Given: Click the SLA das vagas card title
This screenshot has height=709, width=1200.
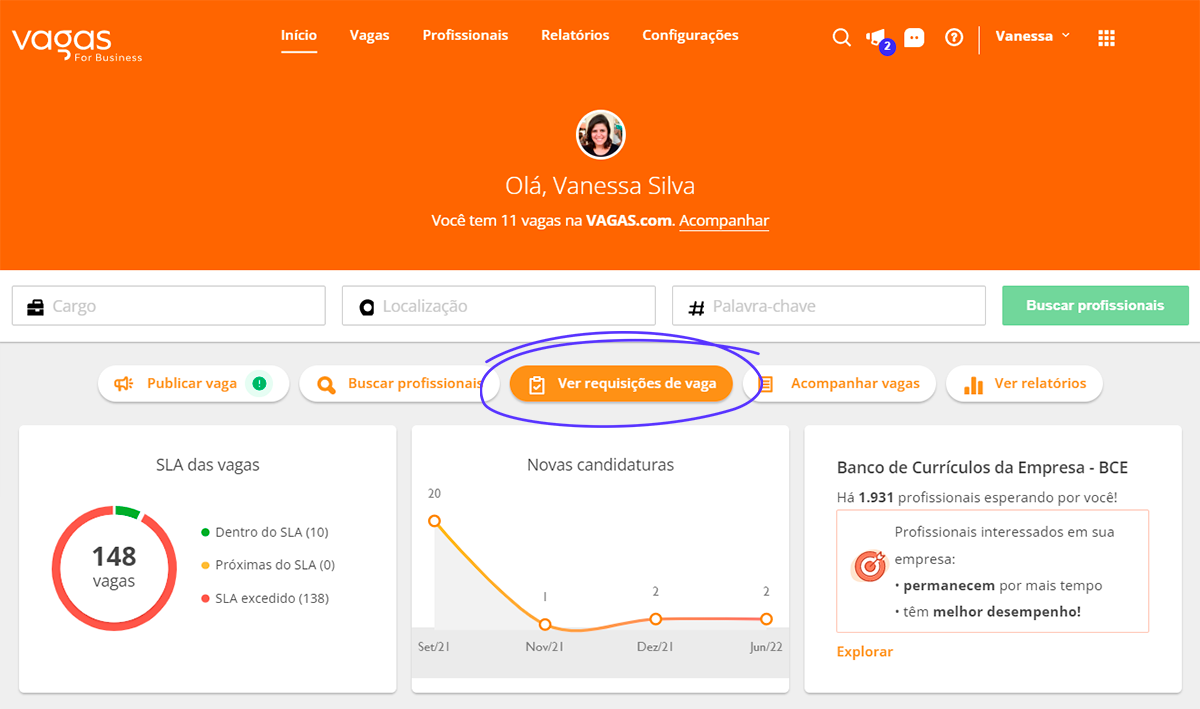Looking at the screenshot, I should click(x=208, y=465).
